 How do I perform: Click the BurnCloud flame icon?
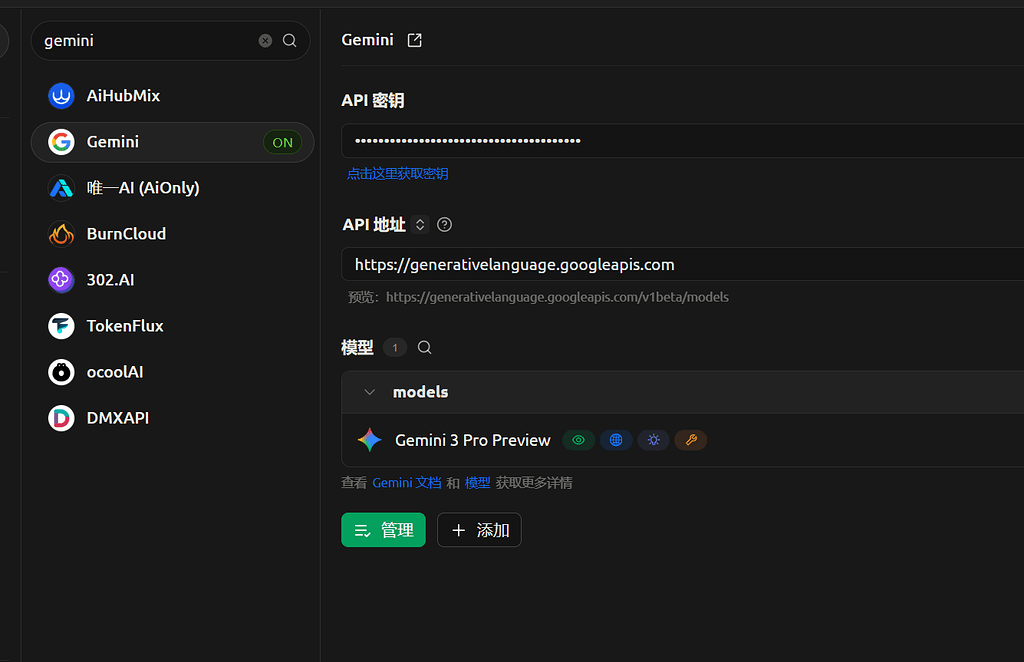pyautogui.click(x=61, y=234)
